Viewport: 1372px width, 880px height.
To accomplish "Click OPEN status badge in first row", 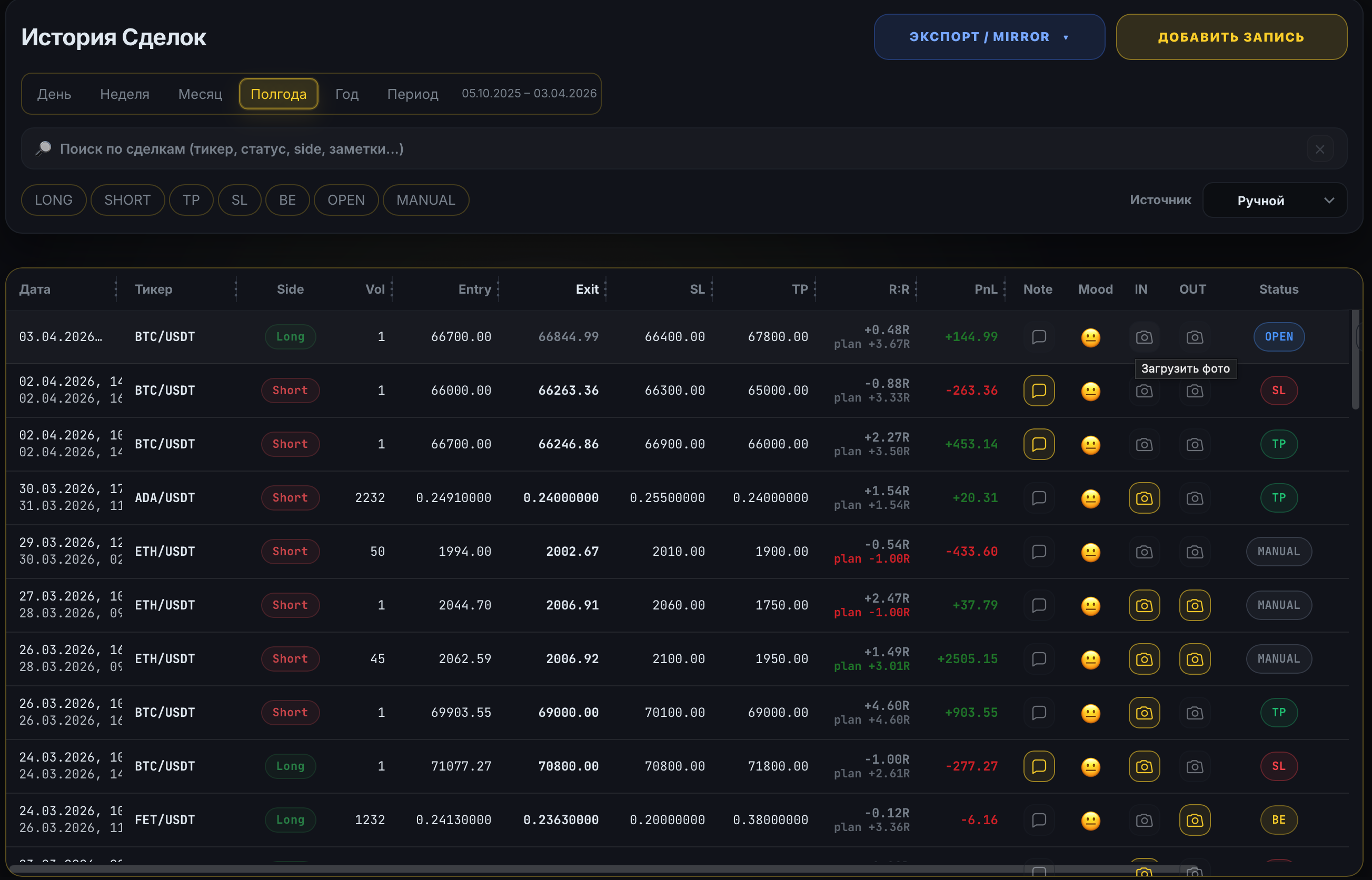I will tap(1278, 336).
